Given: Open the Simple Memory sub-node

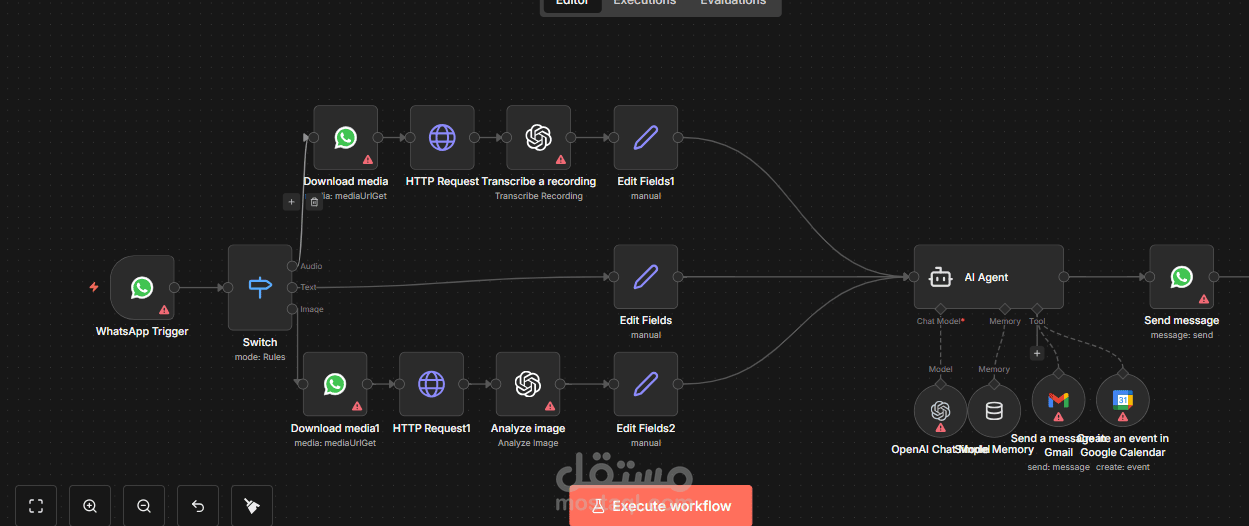Looking at the screenshot, I should pos(994,410).
